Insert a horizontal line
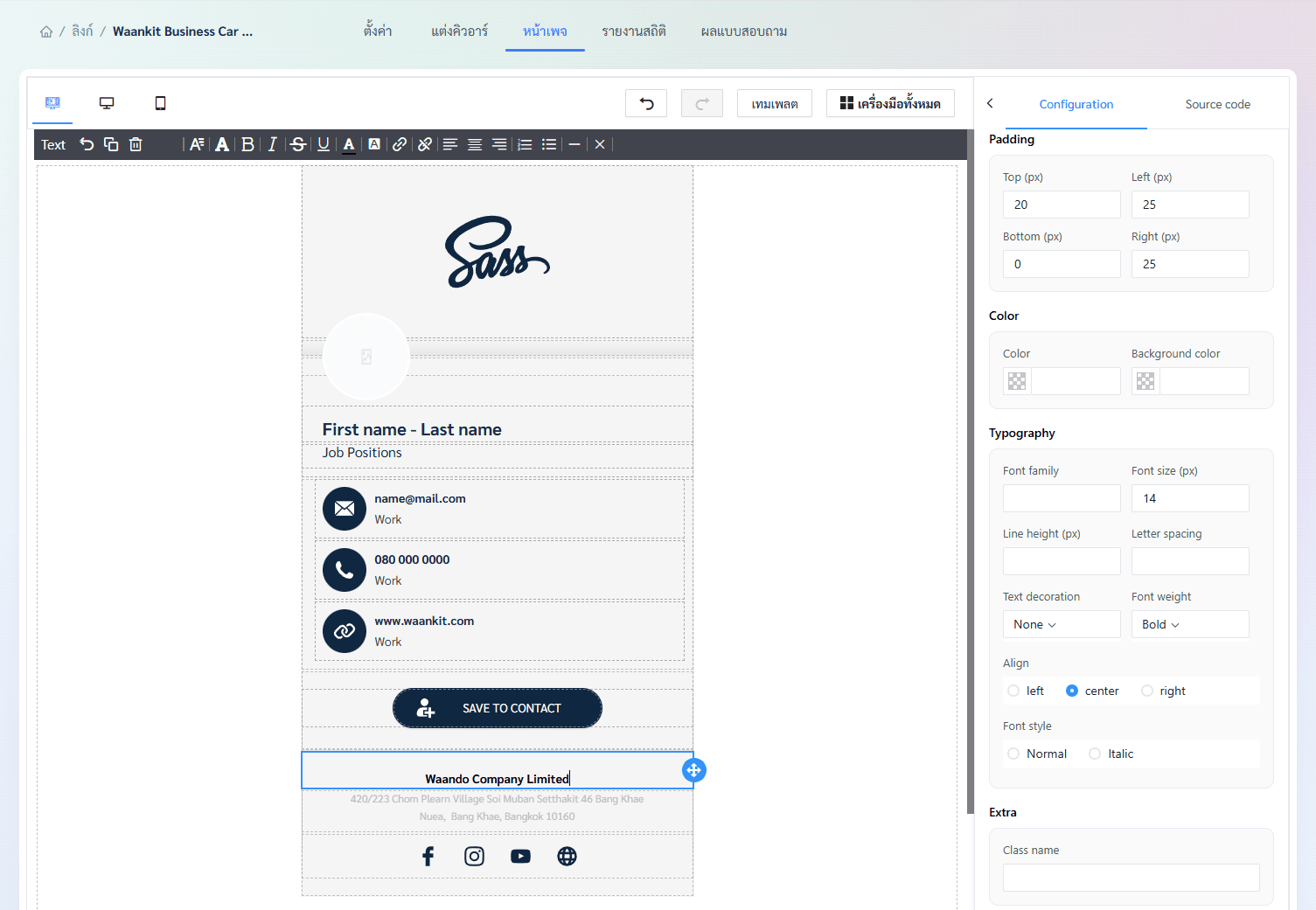Image resolution: width=1316 pixels, height=910 pixels. click(574, 144)
